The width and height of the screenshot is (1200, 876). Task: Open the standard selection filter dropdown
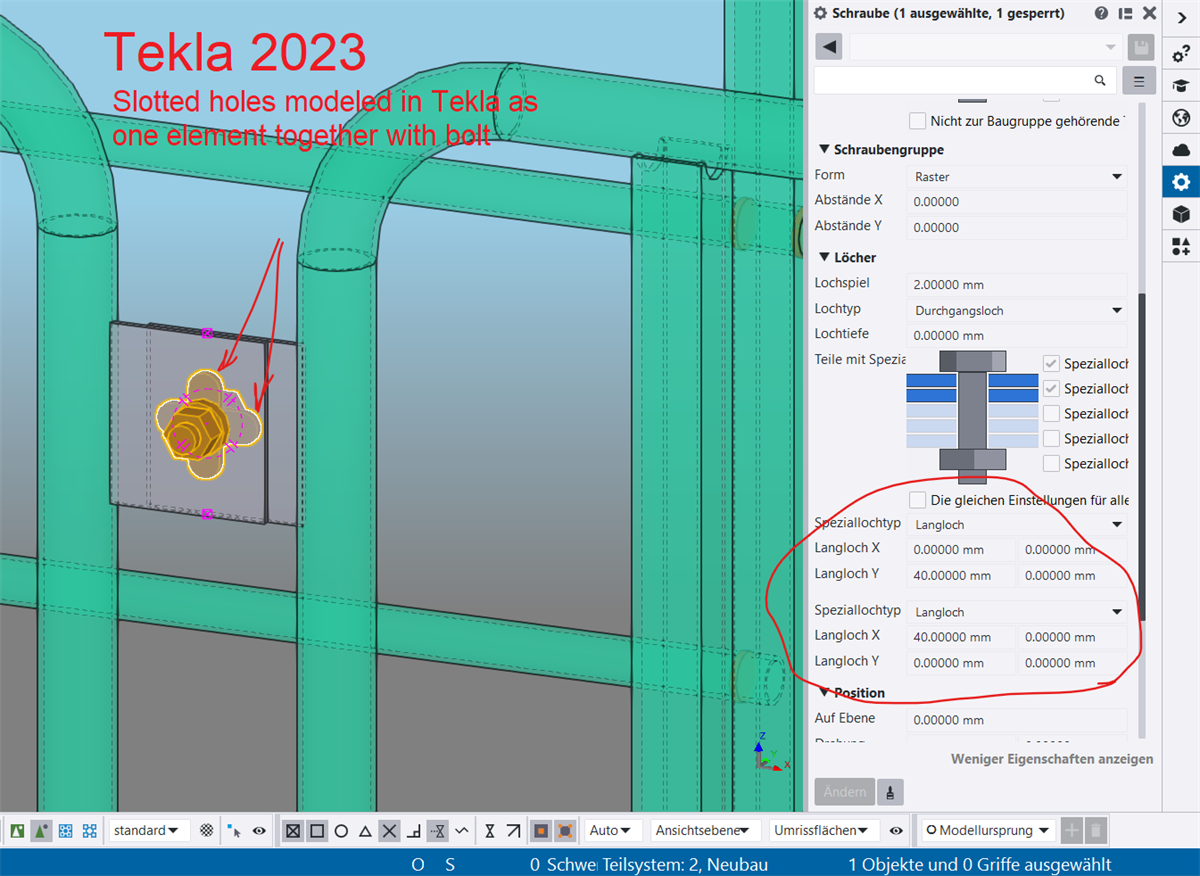pyautogui.click(x=150, y=830)
